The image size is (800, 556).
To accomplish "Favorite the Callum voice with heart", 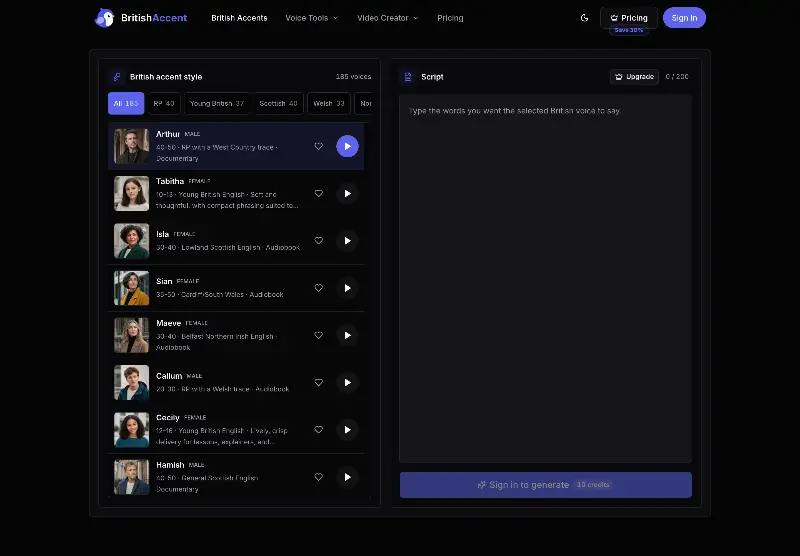I will point(319,383).
